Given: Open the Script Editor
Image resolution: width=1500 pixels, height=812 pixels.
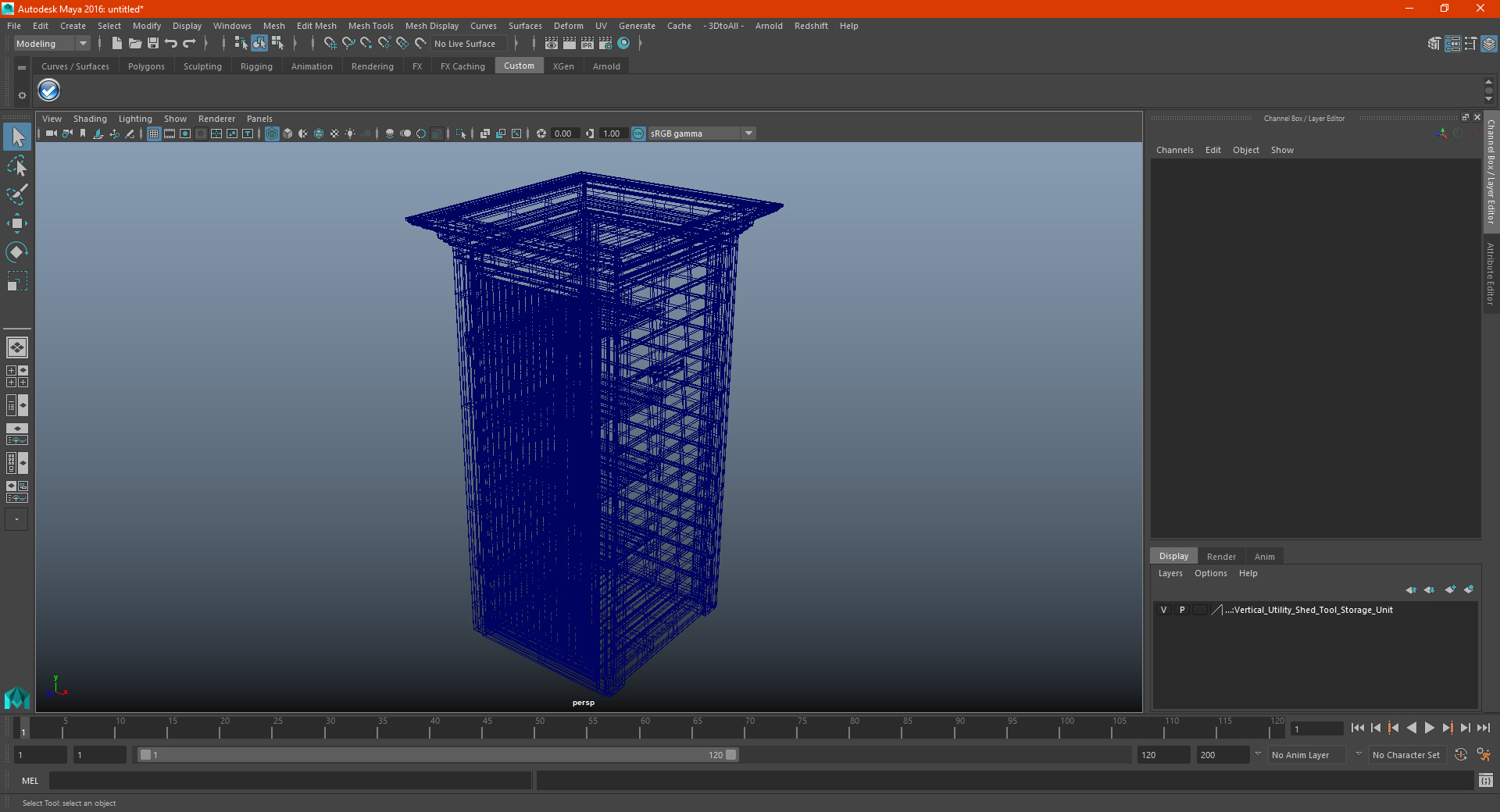Looking at the screenshot, I should (1486, 780).
